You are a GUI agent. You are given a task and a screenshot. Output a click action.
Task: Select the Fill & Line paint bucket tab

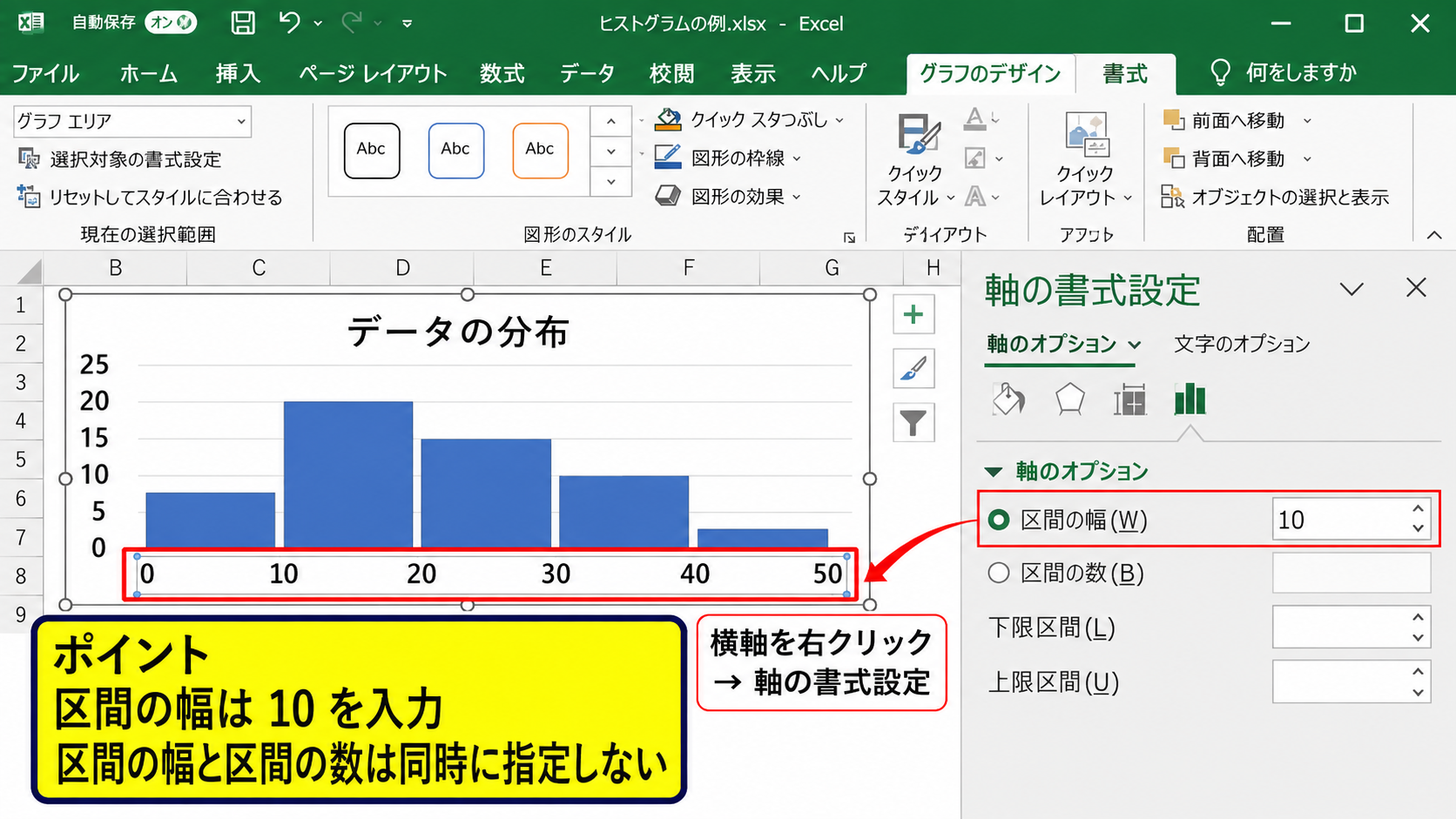(1009, 399)
